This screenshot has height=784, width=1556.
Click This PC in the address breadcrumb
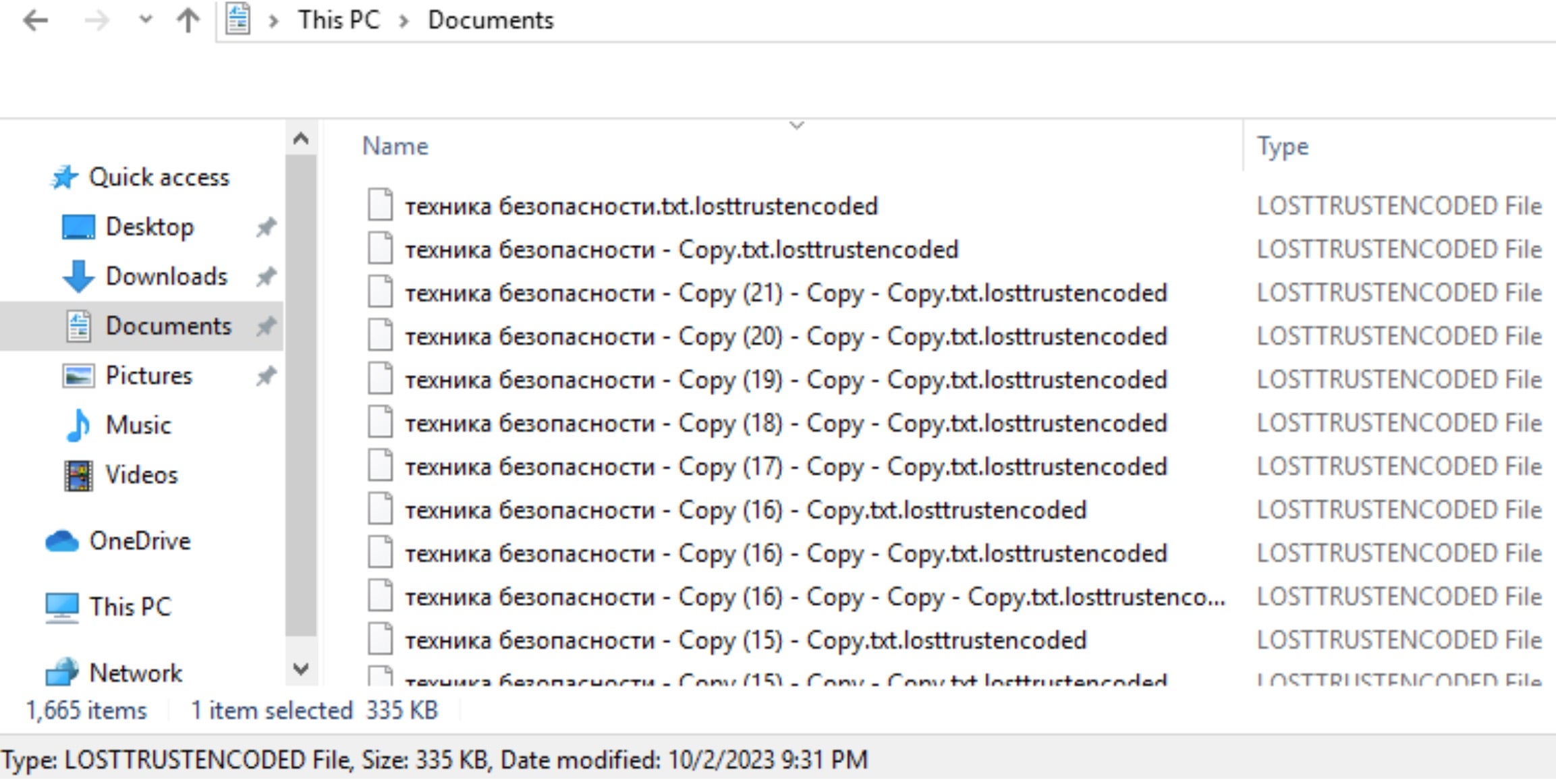[339, 20]
